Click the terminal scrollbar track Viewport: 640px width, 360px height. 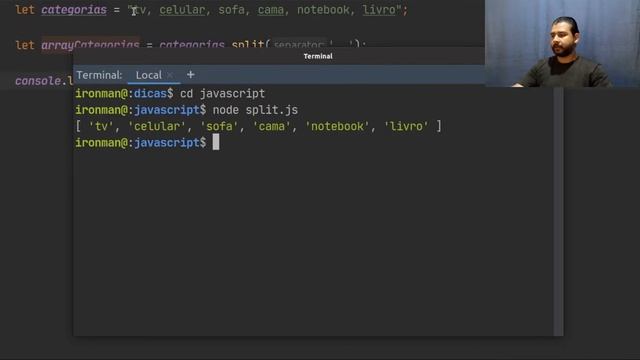click(558, 211)
